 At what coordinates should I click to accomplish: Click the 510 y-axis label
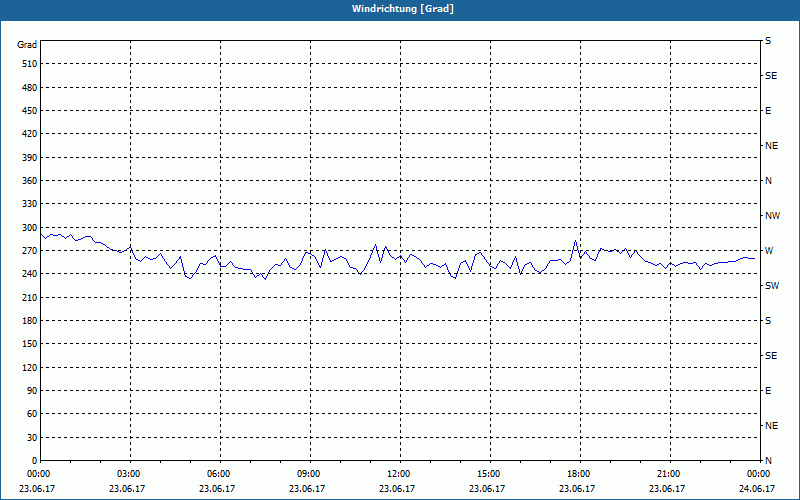30,64
